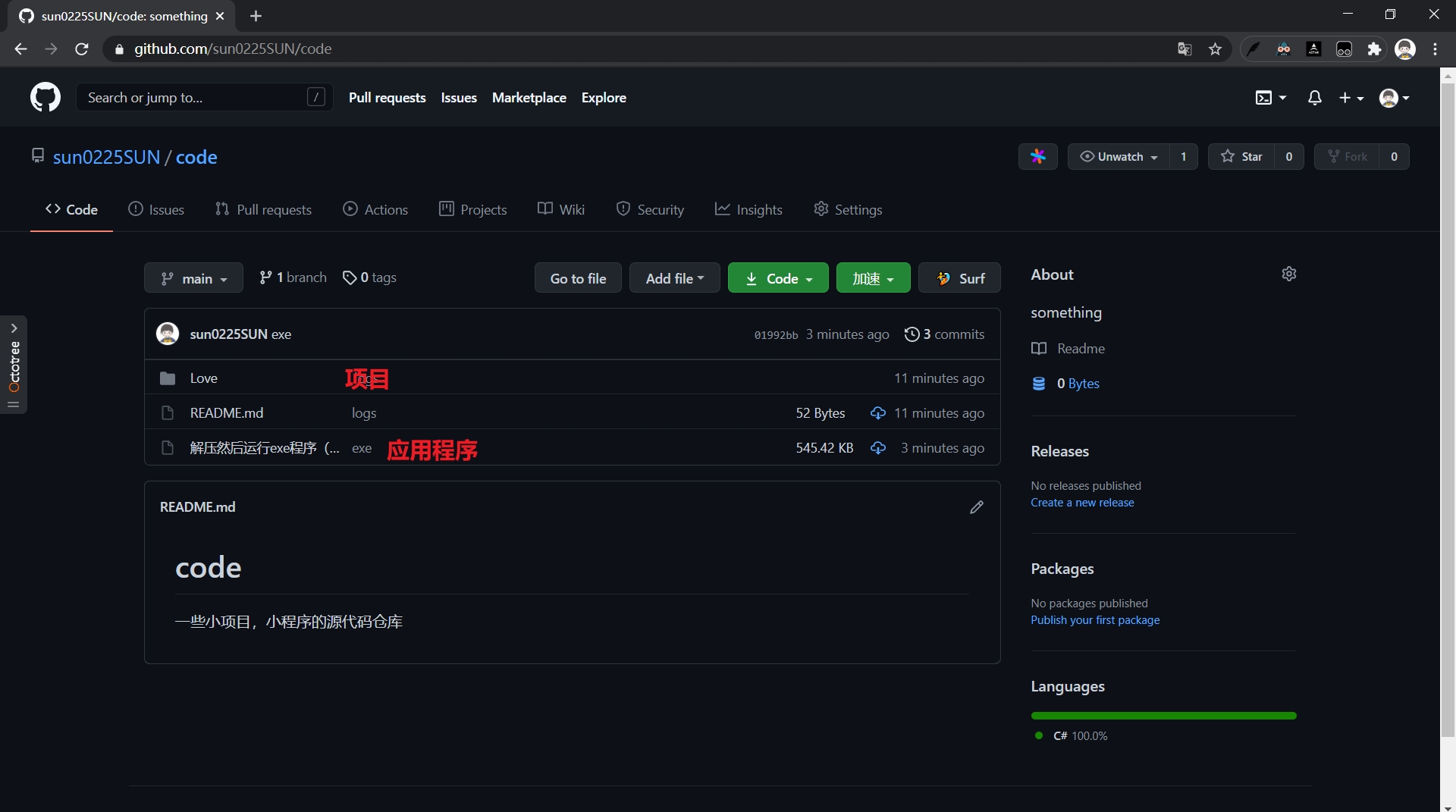Open the Security tab

[650, 209]
